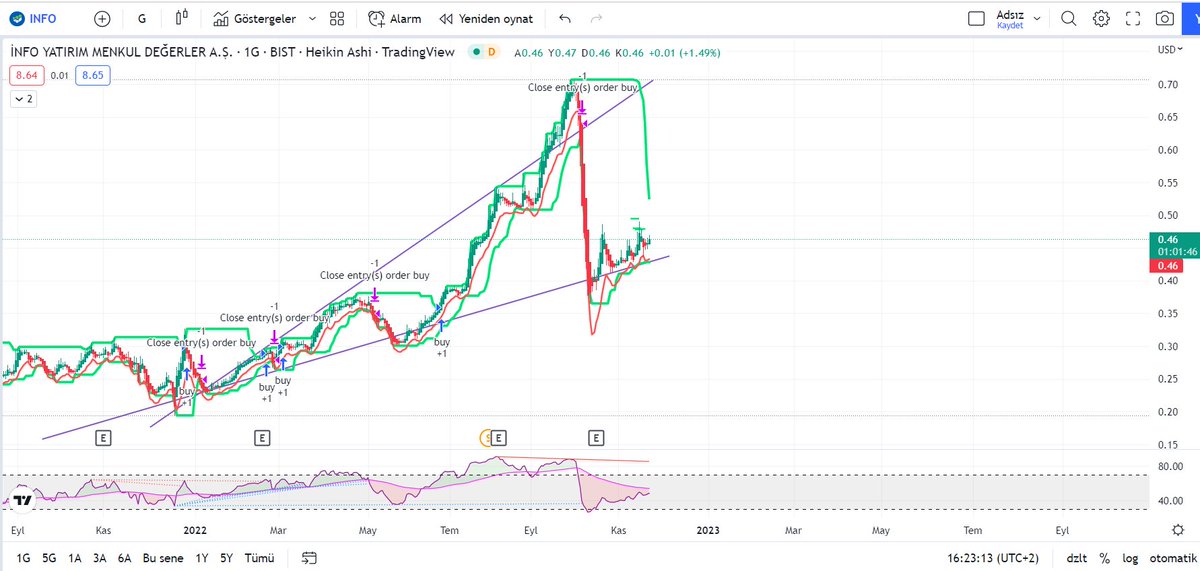This screenshot has height=571, width=1200.
Task: Start Yeniden oynat bar replay
Action: pos(486,18)
